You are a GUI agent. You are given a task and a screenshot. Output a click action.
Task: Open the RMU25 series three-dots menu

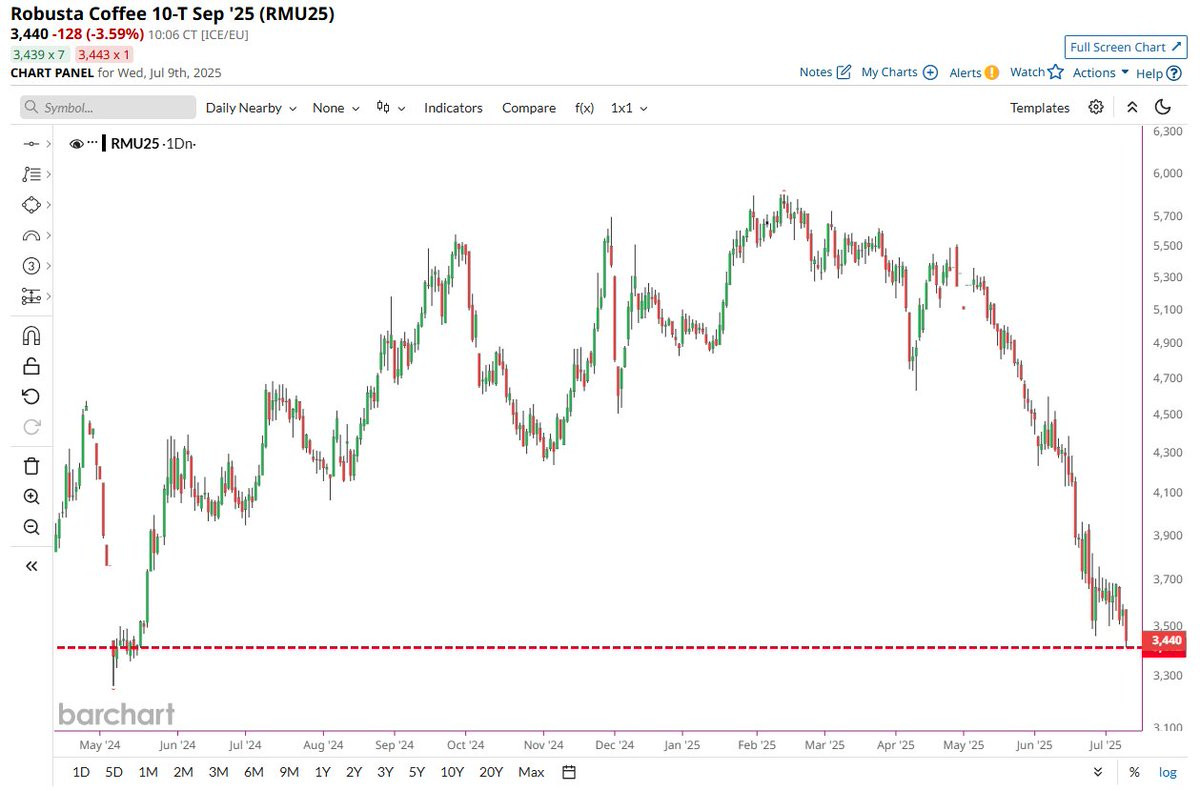pos(94,144)
